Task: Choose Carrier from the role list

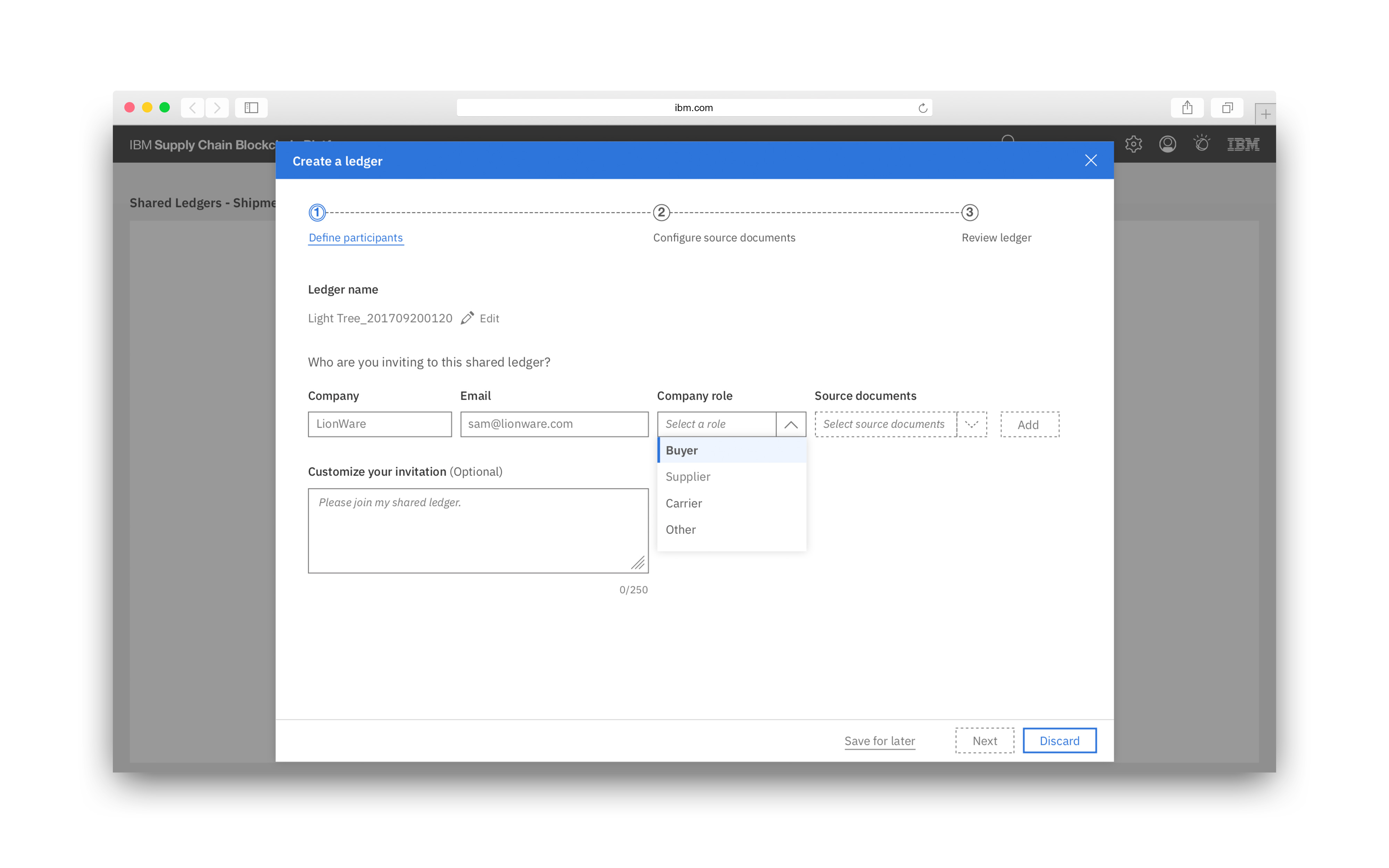Action: 732,503
